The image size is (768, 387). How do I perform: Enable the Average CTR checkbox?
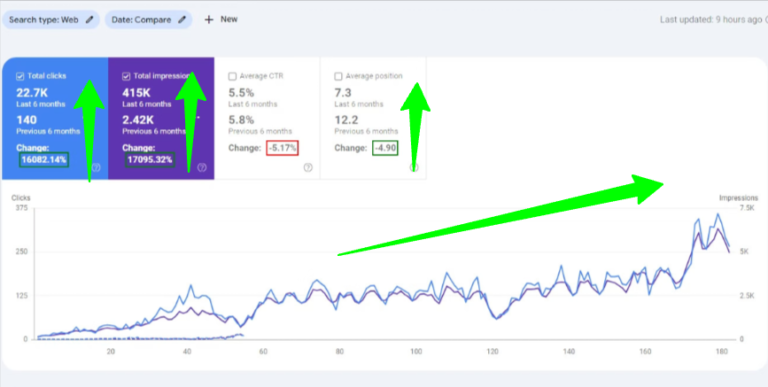point(232,76)
